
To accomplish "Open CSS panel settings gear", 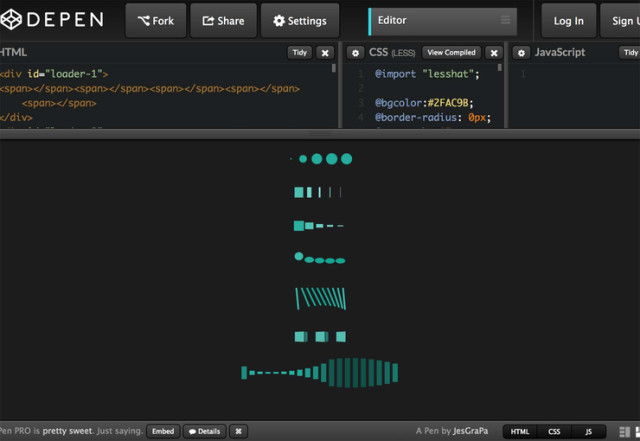I will pos(355,52).
